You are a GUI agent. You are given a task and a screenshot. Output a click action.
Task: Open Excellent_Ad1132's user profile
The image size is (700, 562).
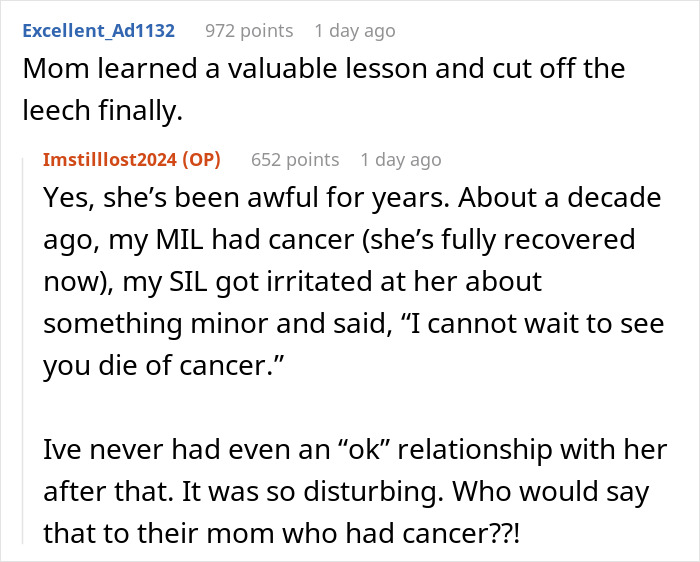tap(98, 30)
